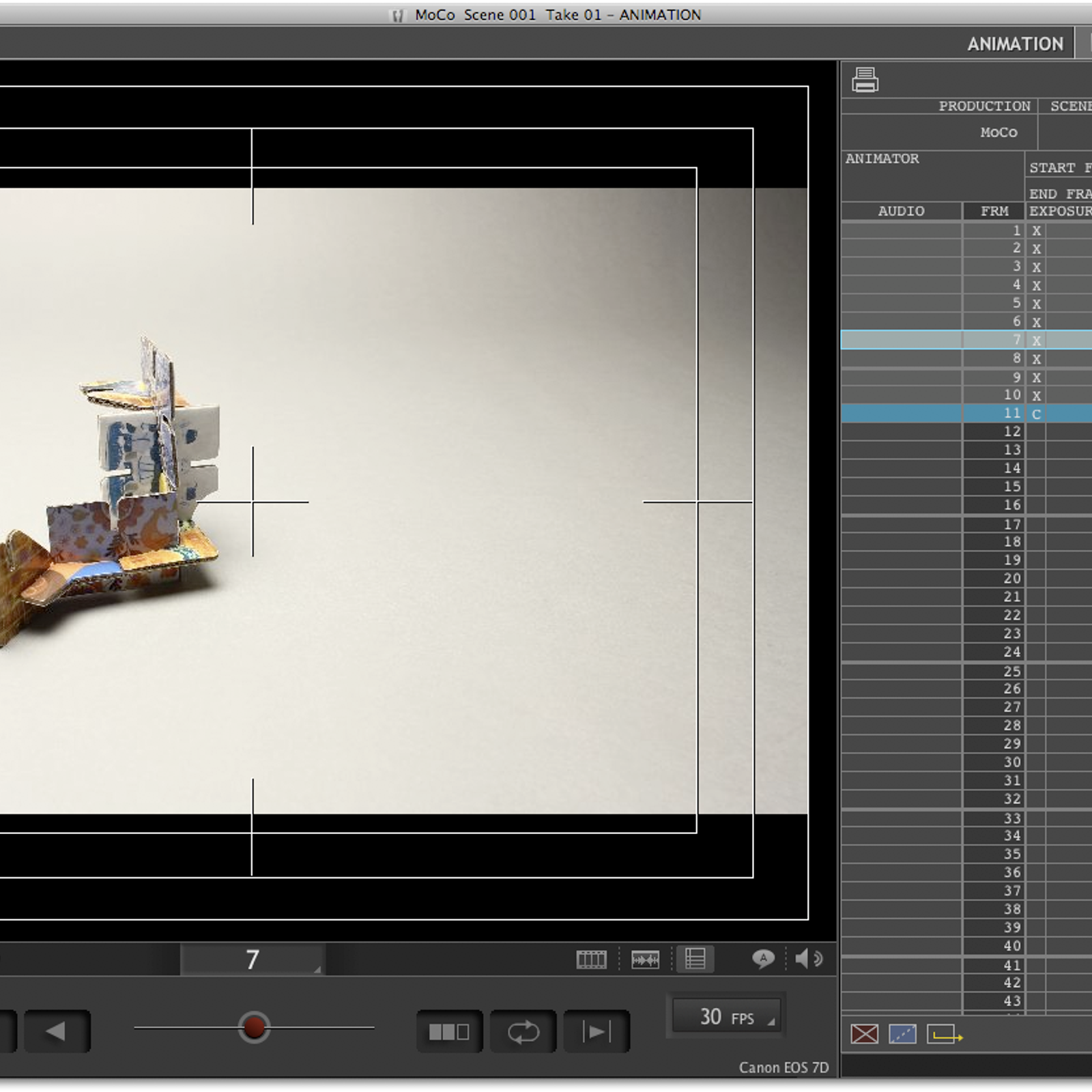The width and height of the screenshot is (1092, 1092).
Task: Click the blue dashed-line hold frame icon
Action: click(x=902, y=1034)
